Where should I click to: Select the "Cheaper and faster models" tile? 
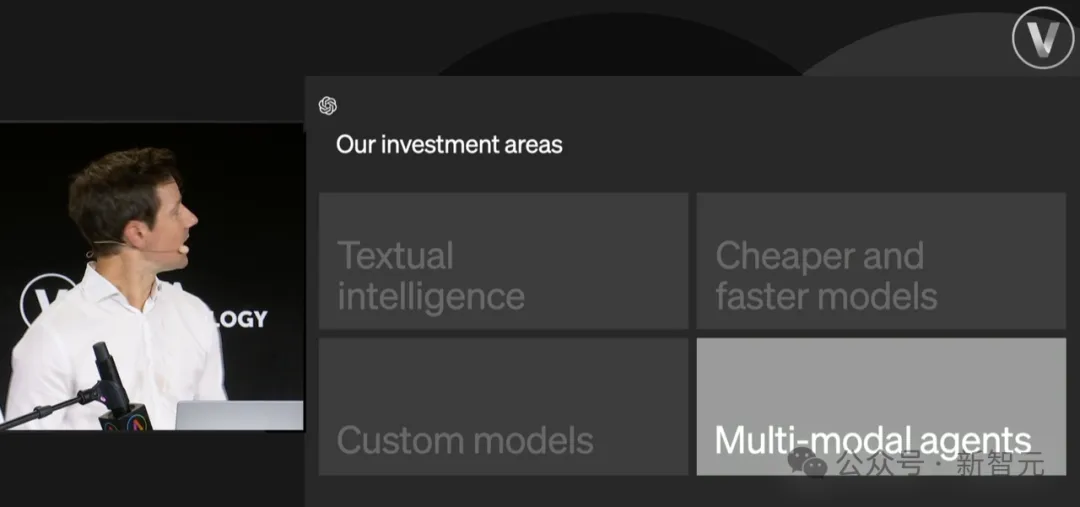point(880,261)
